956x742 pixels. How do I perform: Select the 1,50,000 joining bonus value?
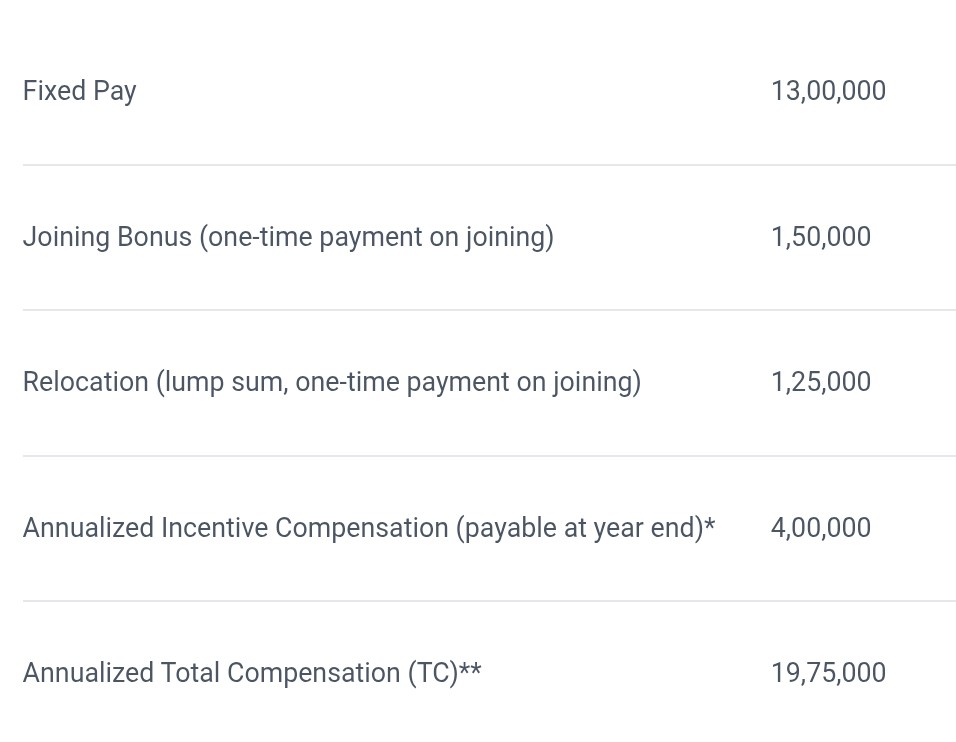coord(821,237)
